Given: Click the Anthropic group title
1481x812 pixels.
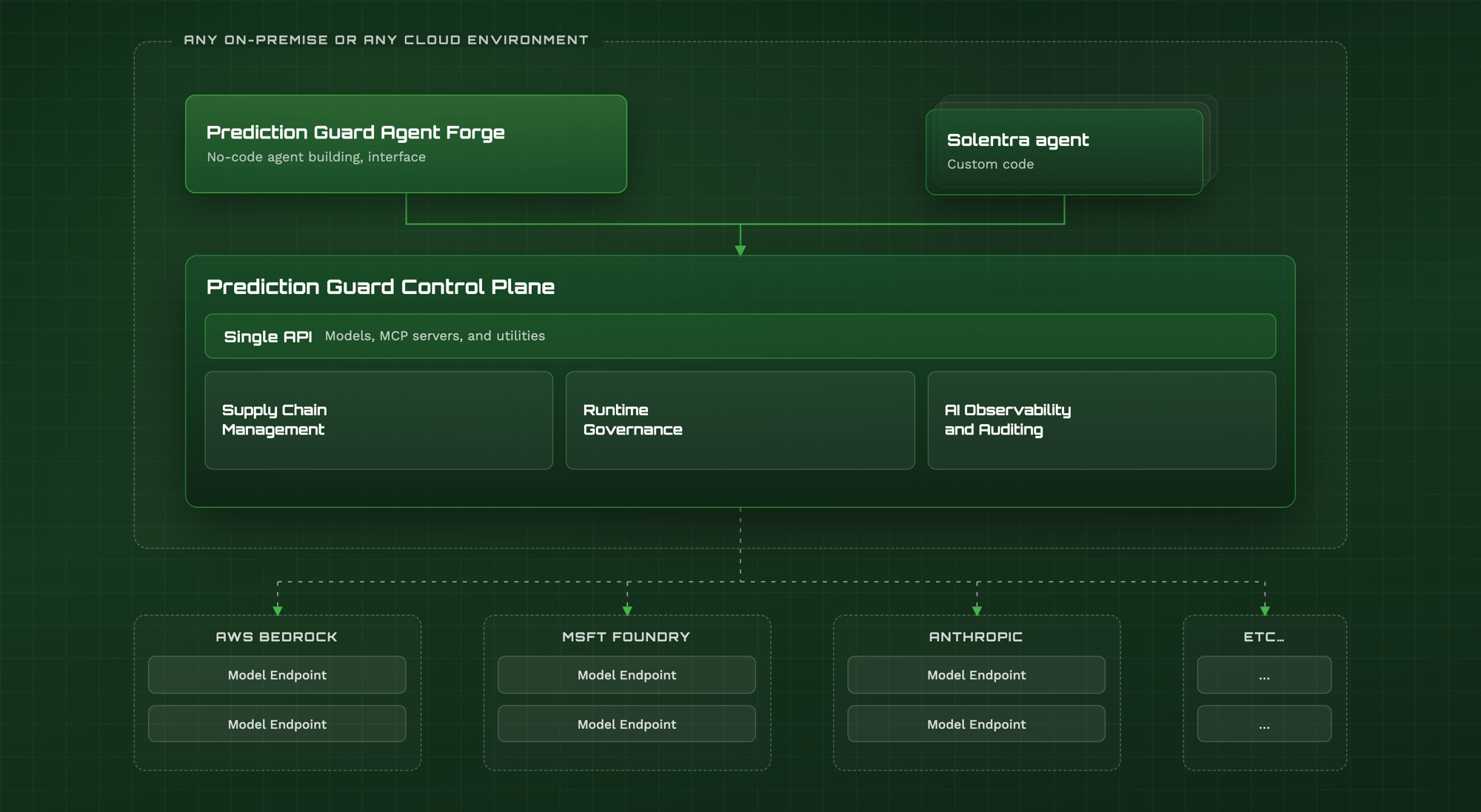Looking at the screenshot, I should (976, 637).
